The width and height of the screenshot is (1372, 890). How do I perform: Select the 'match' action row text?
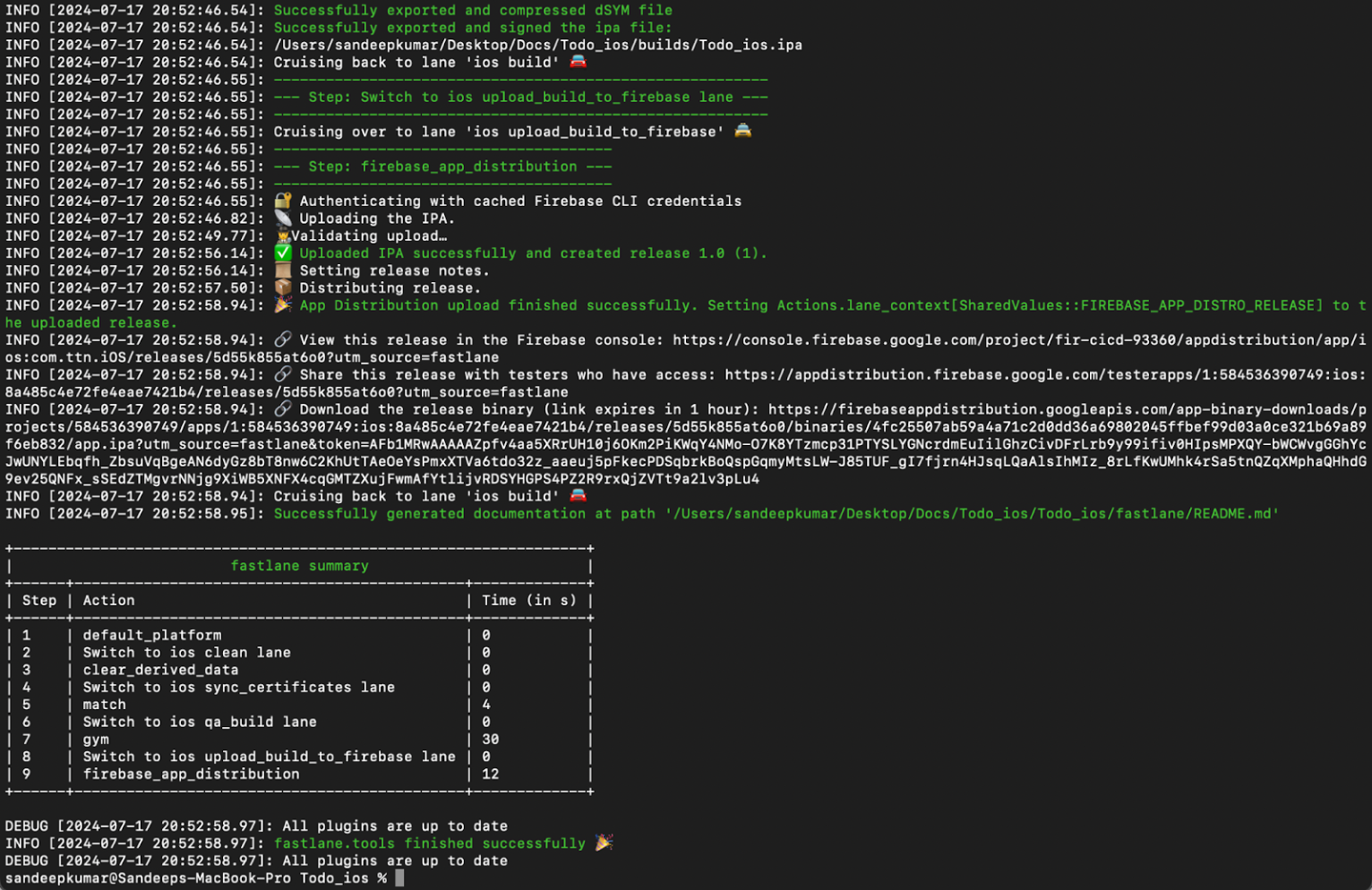(x=105, y=704)
